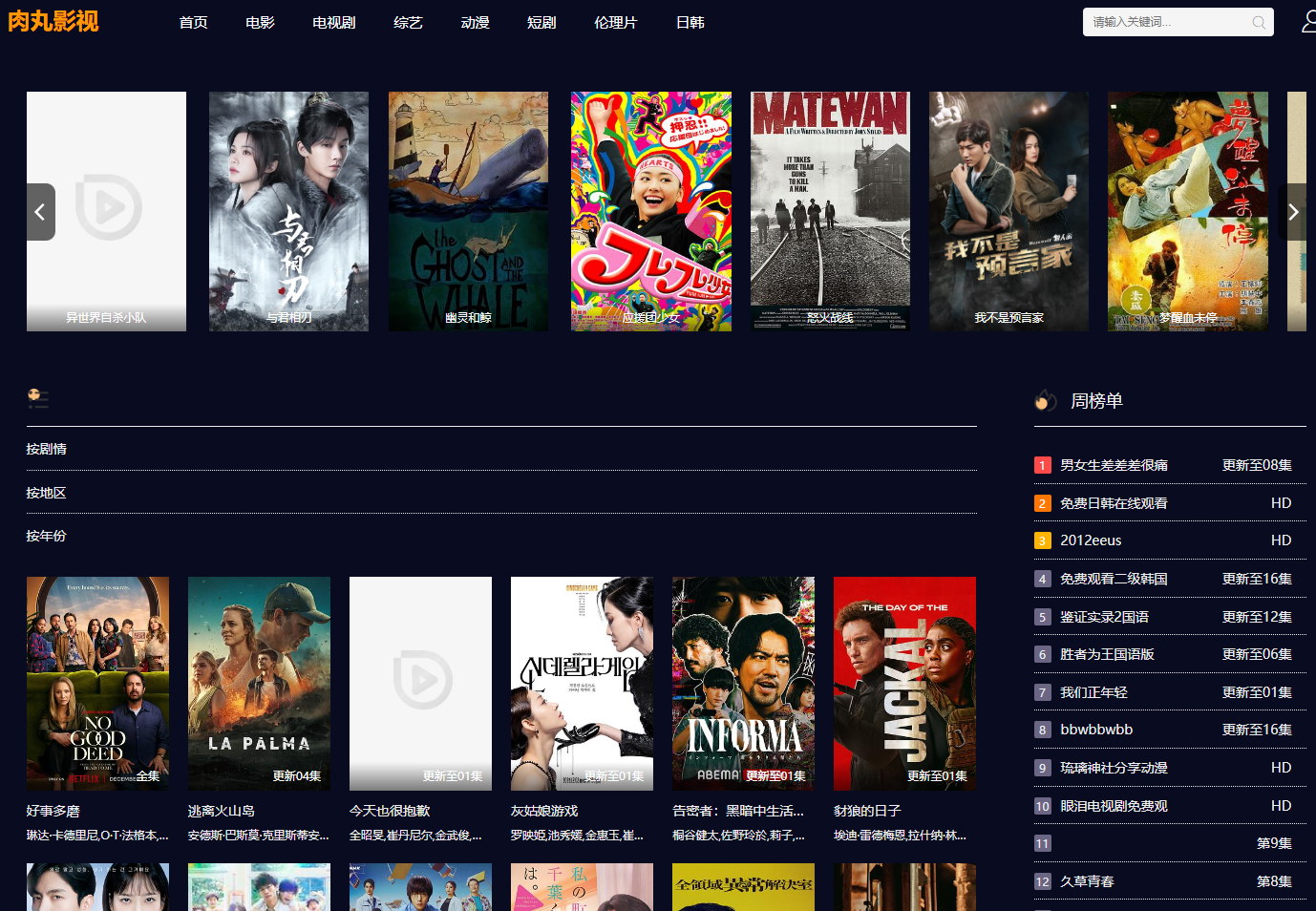Open the 灰姑娘游戏 poster
The image size is (1316, 911).
[x=582, y=683]
